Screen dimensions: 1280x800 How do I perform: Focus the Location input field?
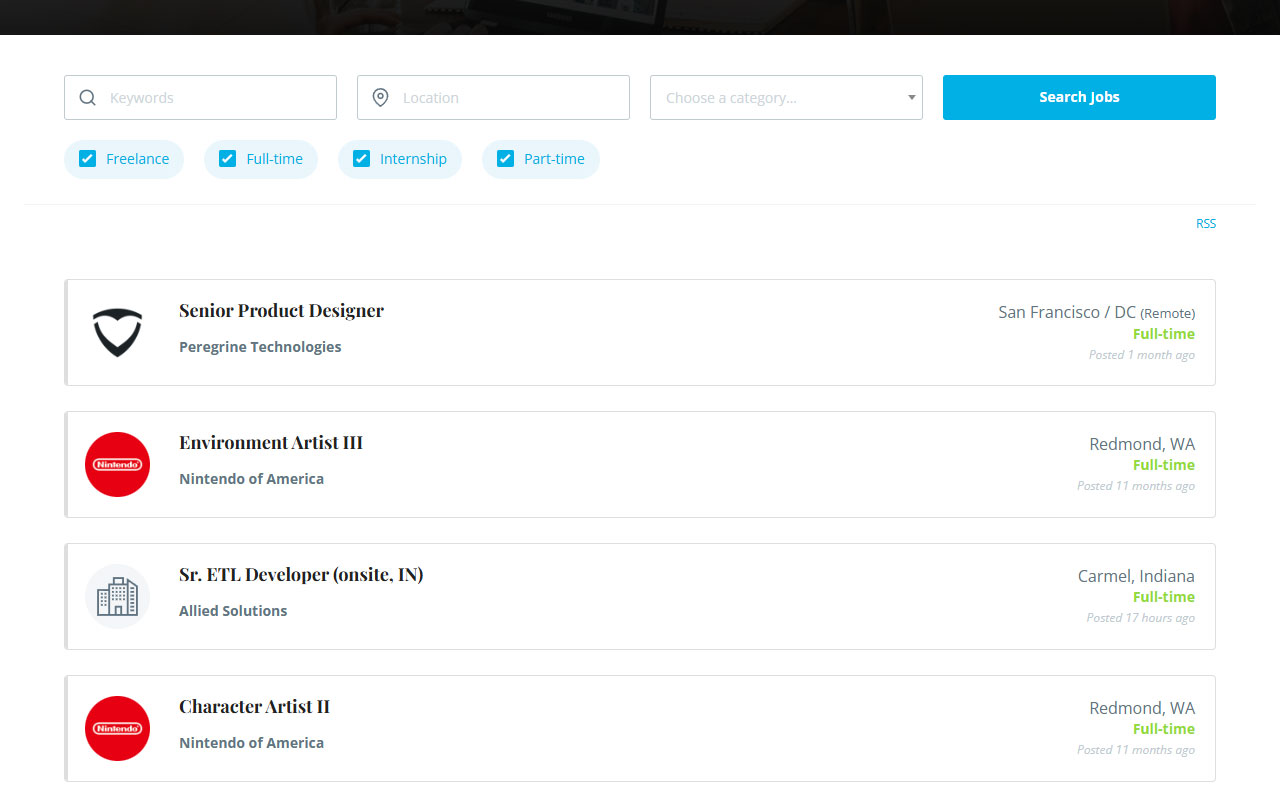coord(493,98)
